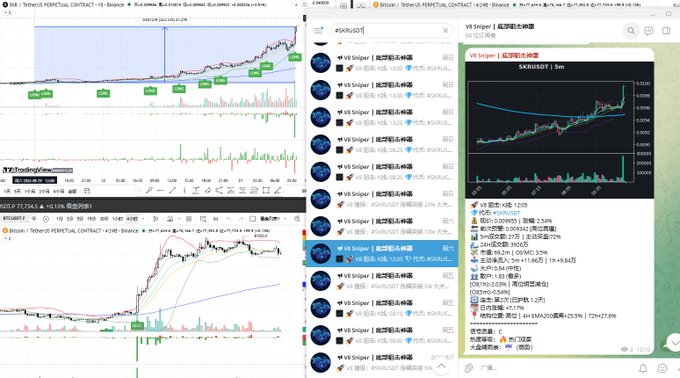Set SKR chart range to 6 months
The image size is (680, 378).
tap(58, 191)
